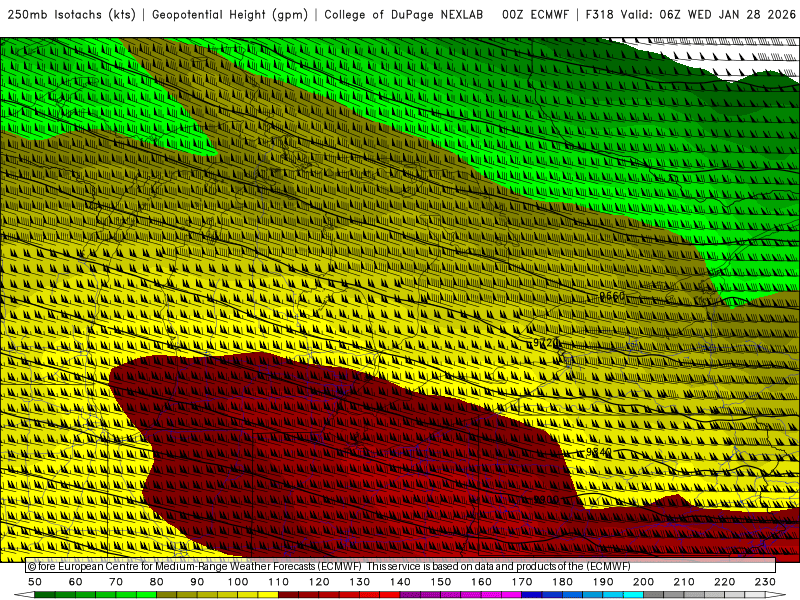Click the "00Z ECMWF" model run label

(x=535, y=15)
